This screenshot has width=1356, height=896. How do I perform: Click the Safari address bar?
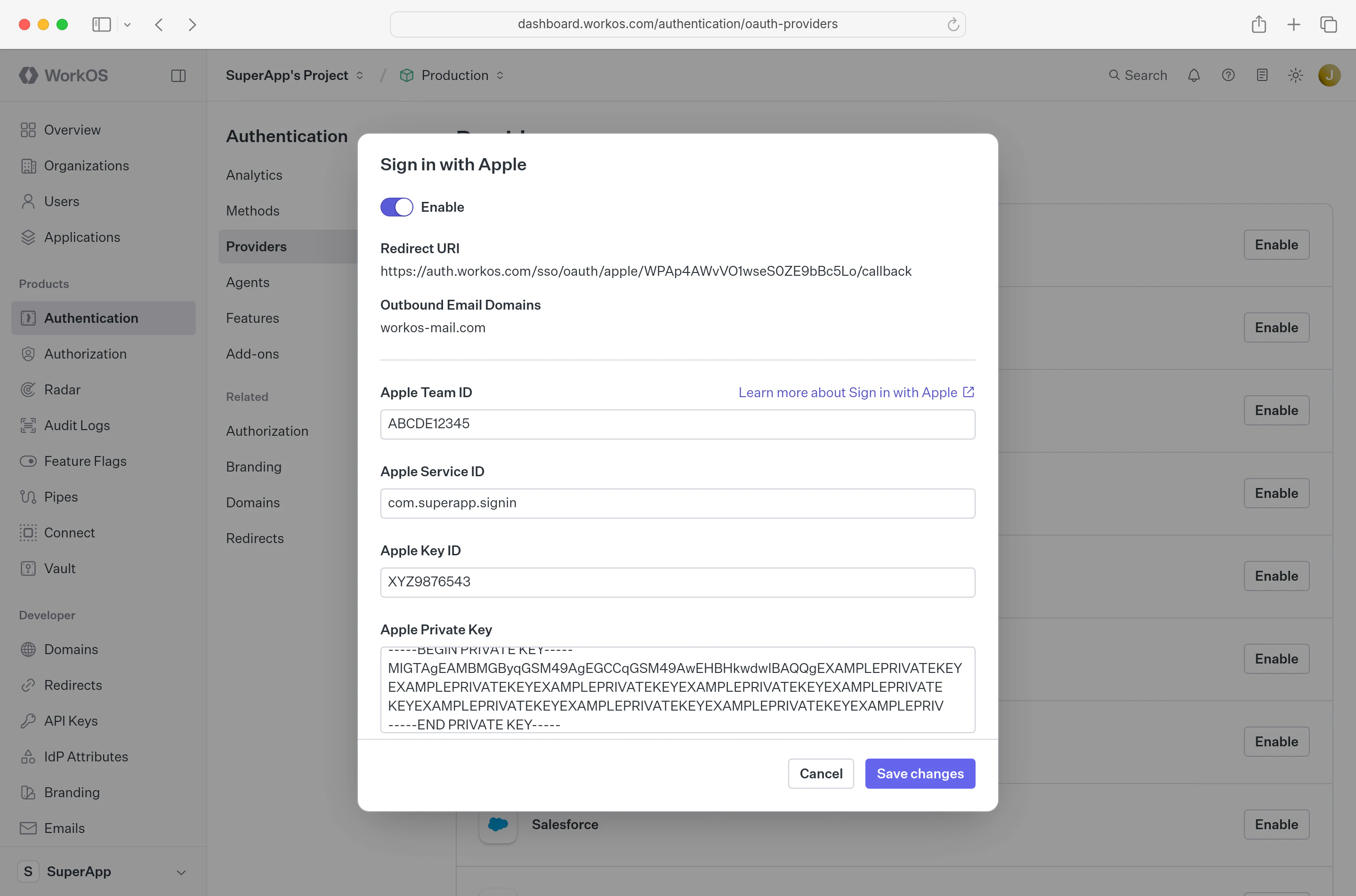click(x=678, y=24)
